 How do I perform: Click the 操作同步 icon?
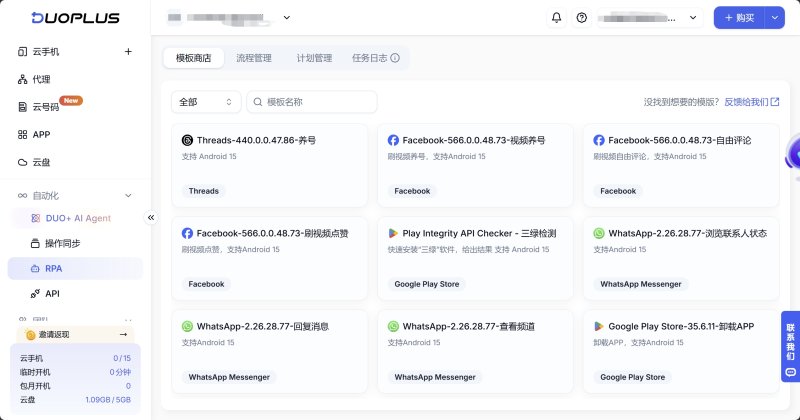tap(35, 243)
